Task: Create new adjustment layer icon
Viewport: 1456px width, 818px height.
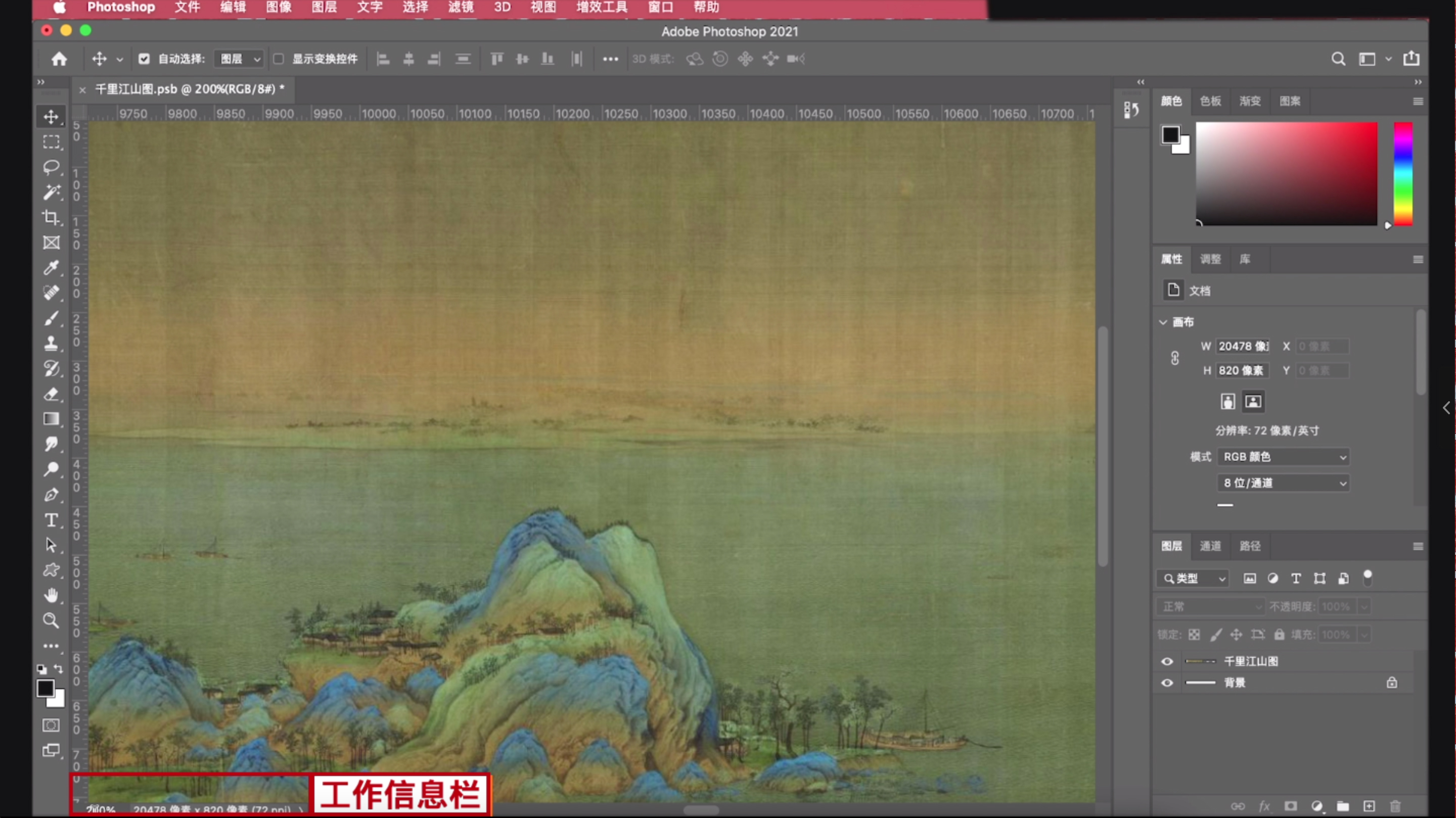Action: 1317,806
